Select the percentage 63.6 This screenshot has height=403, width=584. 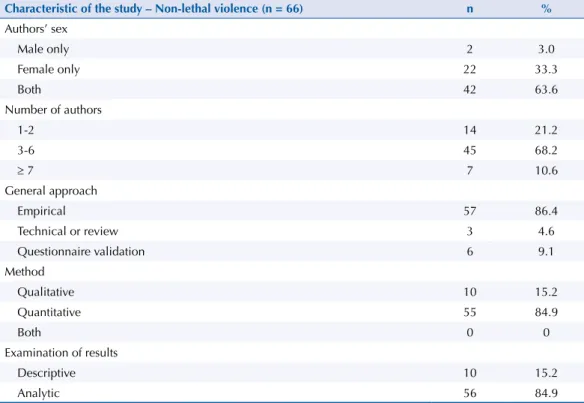pyautogui.click(x=546, y=89)
